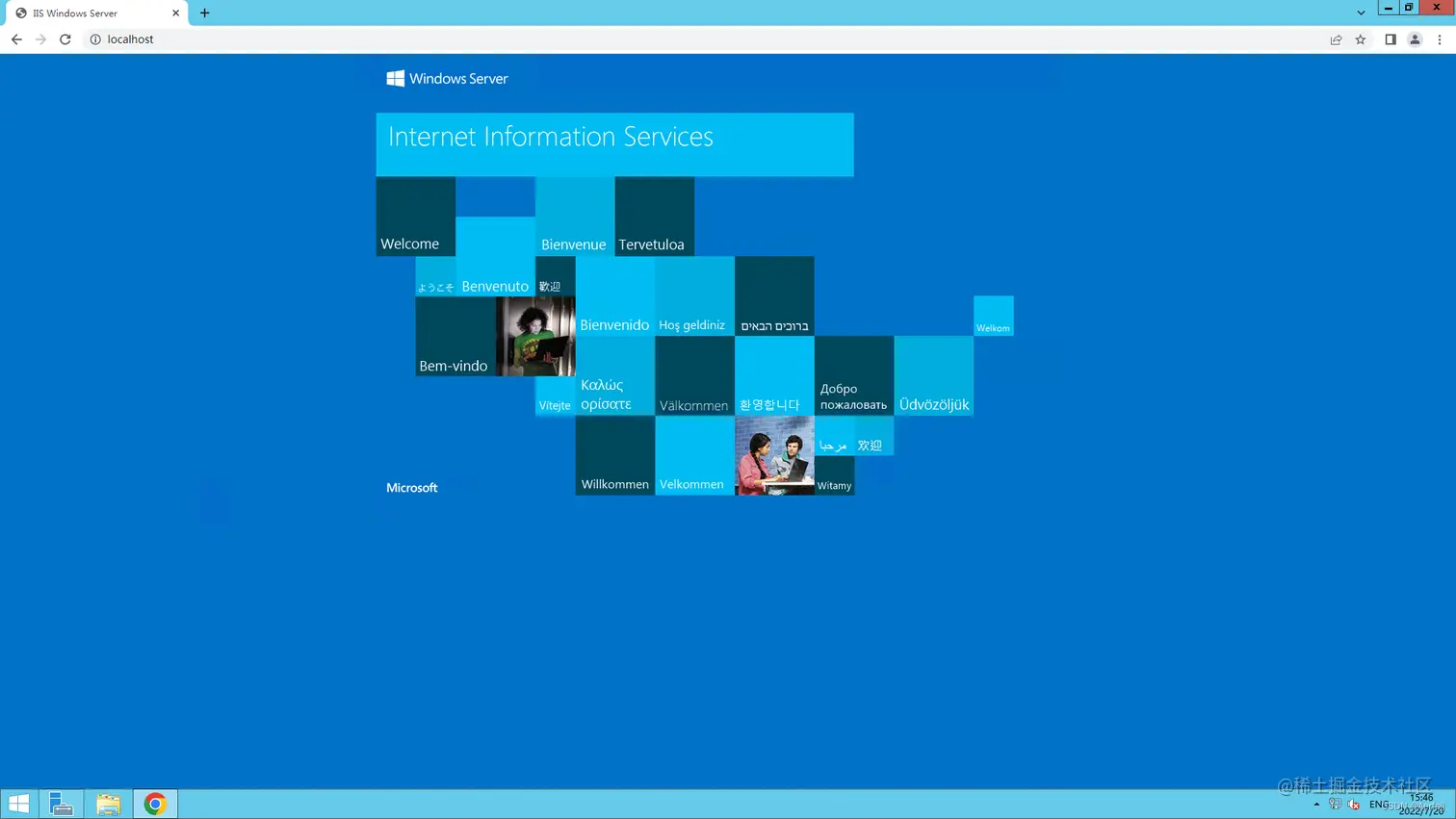This screenshot has height=819, width=1456.
Task: Click the Tervetuloa tile
Action: 655,217
